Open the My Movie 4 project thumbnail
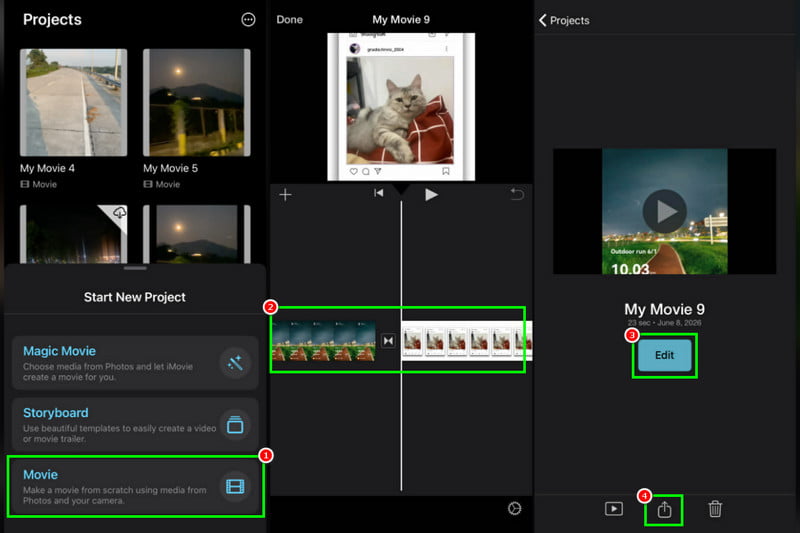This screenshot has height=533, width=800. [73, 103]
